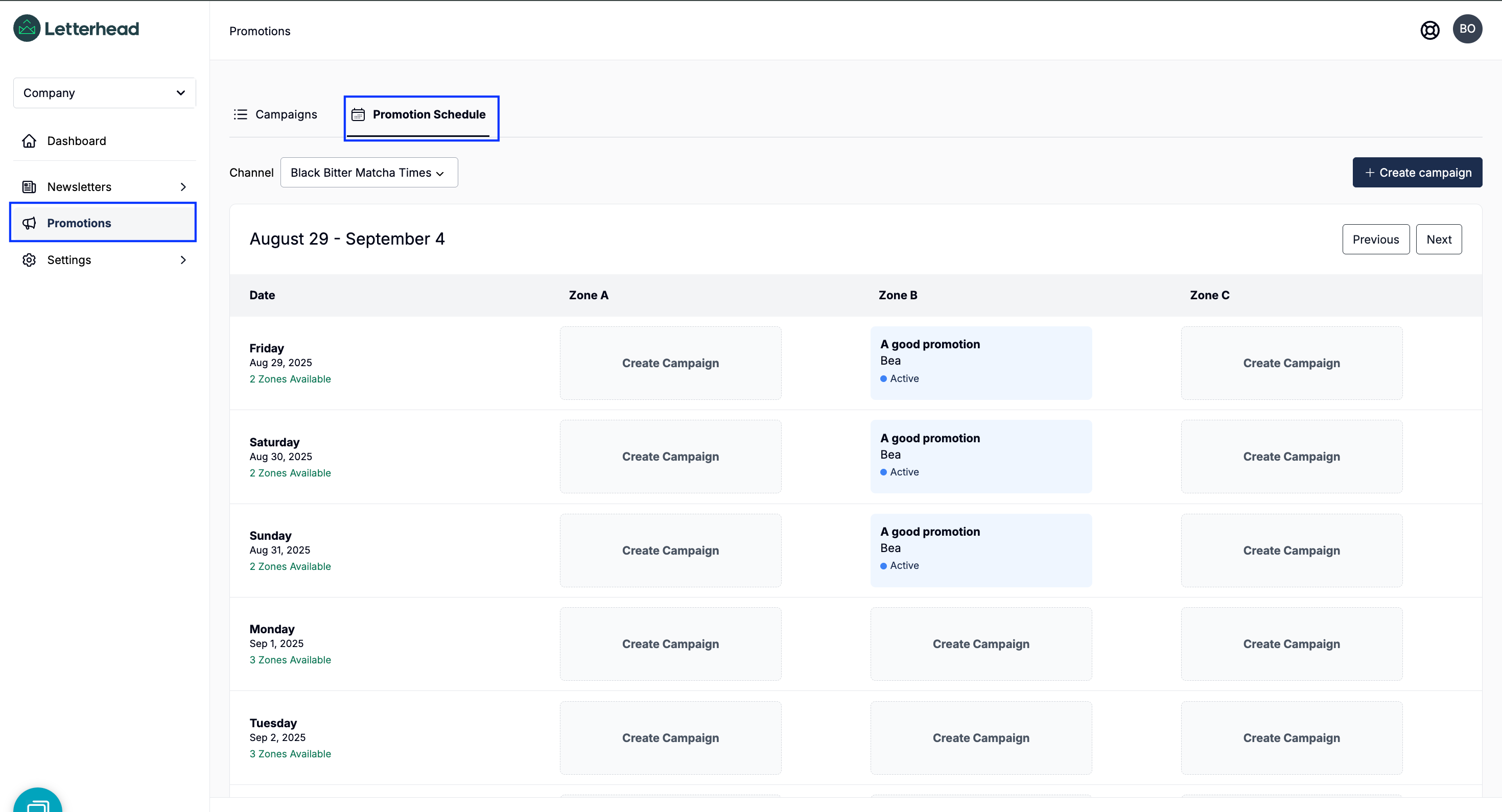Click the Letterhead logo icon

click(x=27, y=29)
